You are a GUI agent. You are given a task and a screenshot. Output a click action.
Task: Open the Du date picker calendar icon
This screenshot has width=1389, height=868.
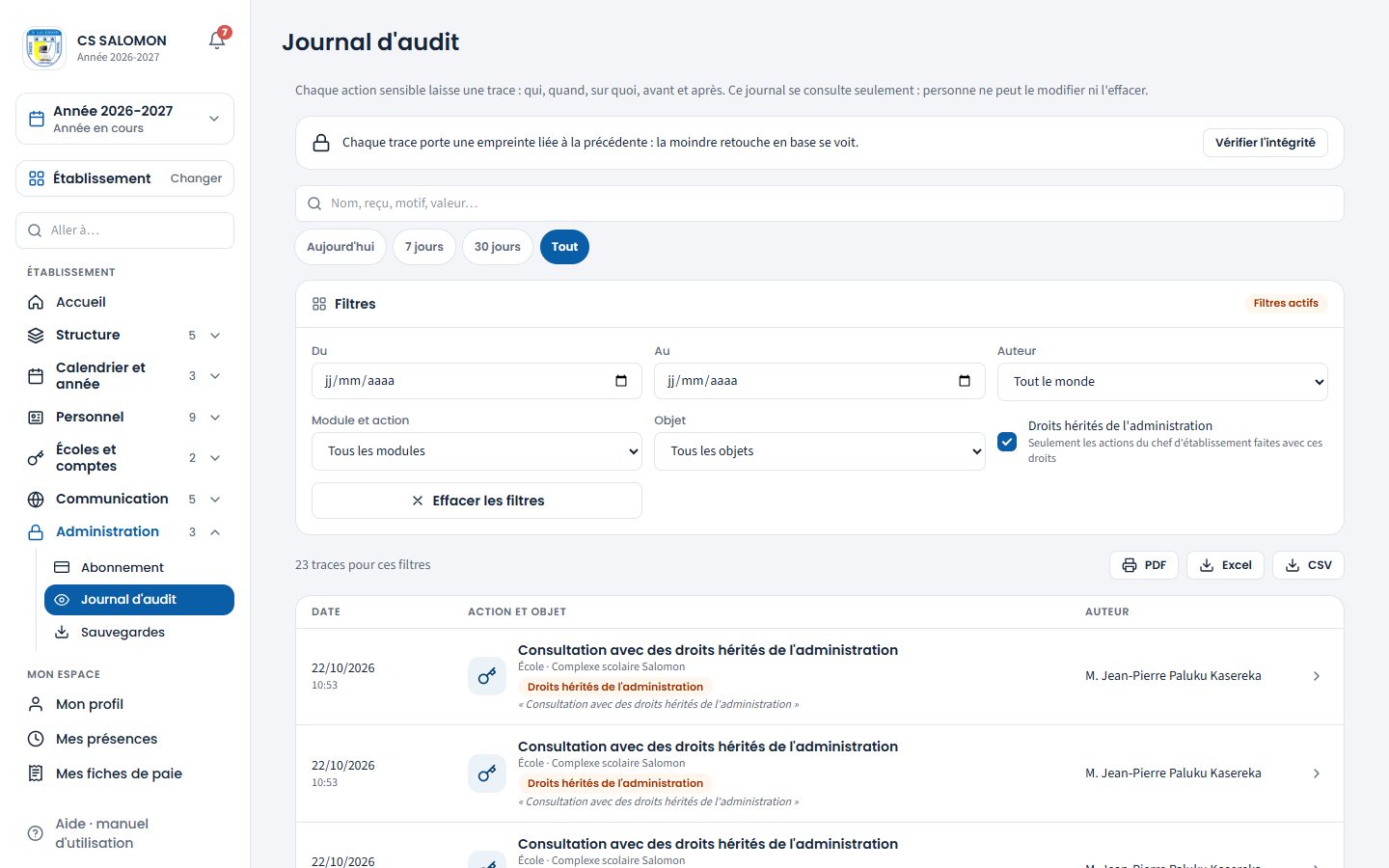click(x=621, y=381)
